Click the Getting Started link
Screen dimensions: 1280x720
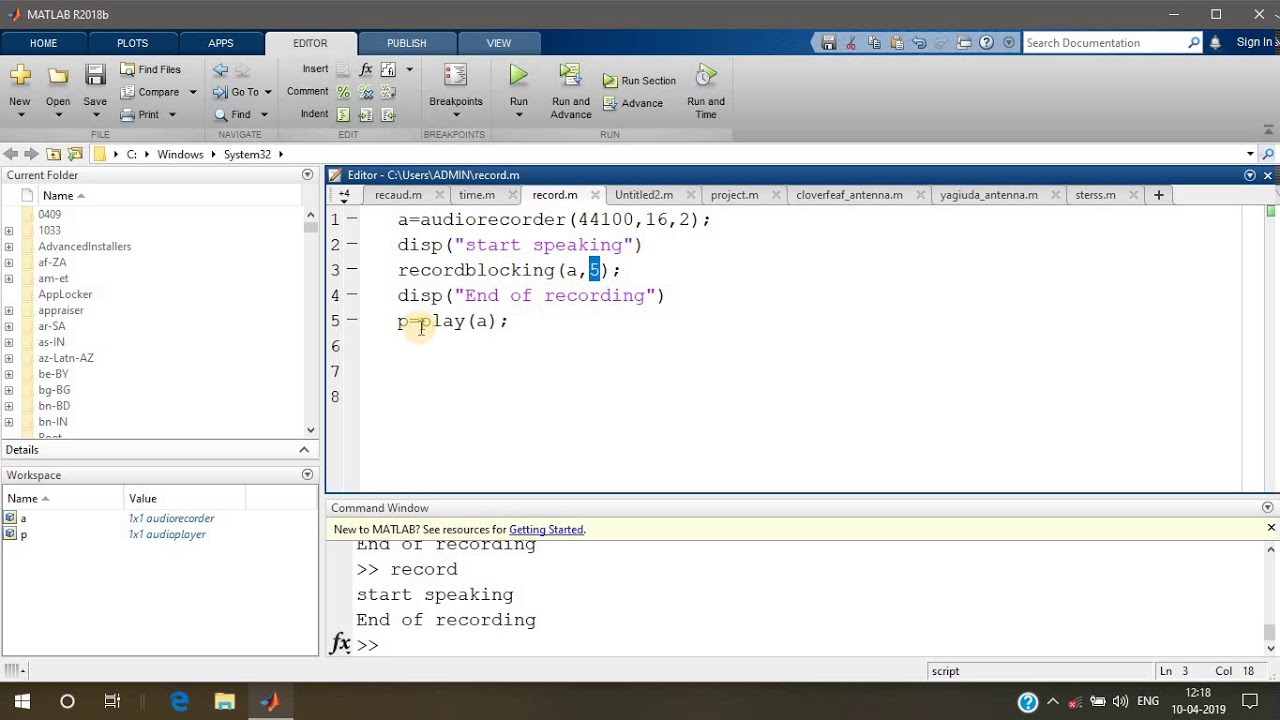546,530
